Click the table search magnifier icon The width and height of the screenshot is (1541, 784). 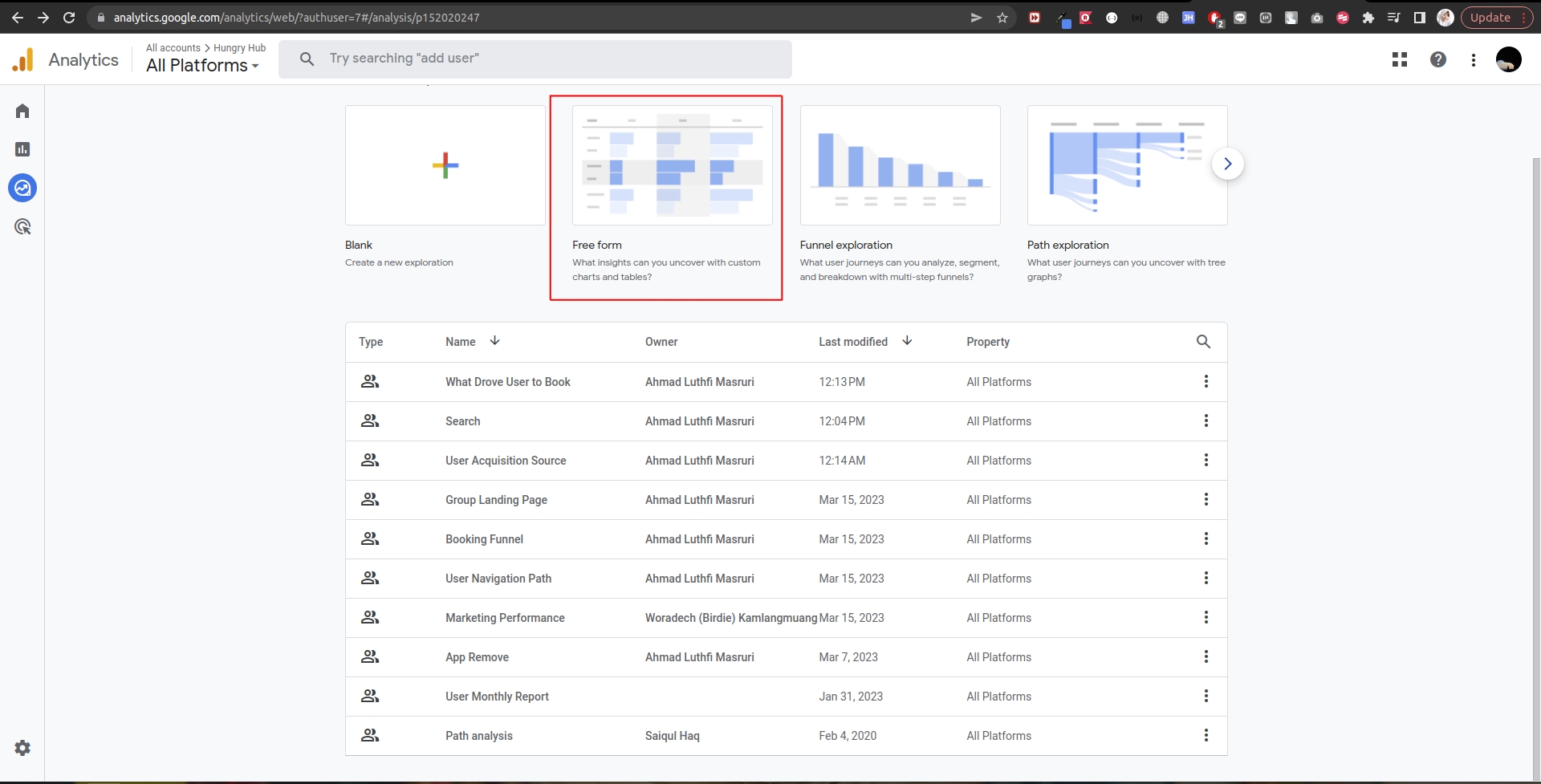[x=1203, y=342]
